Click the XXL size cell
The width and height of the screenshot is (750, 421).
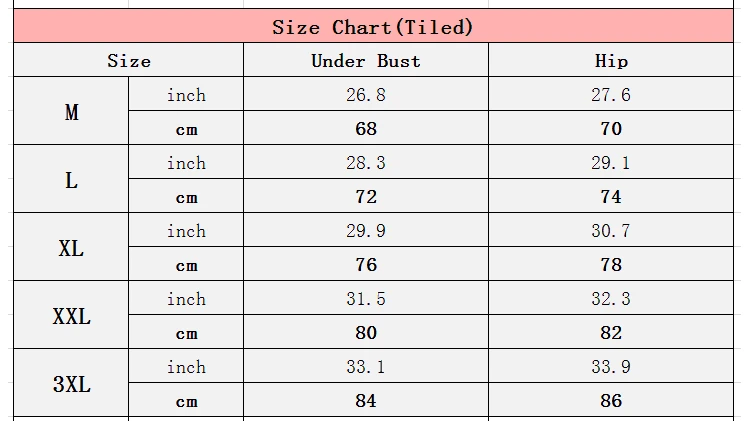click(71, 315)
